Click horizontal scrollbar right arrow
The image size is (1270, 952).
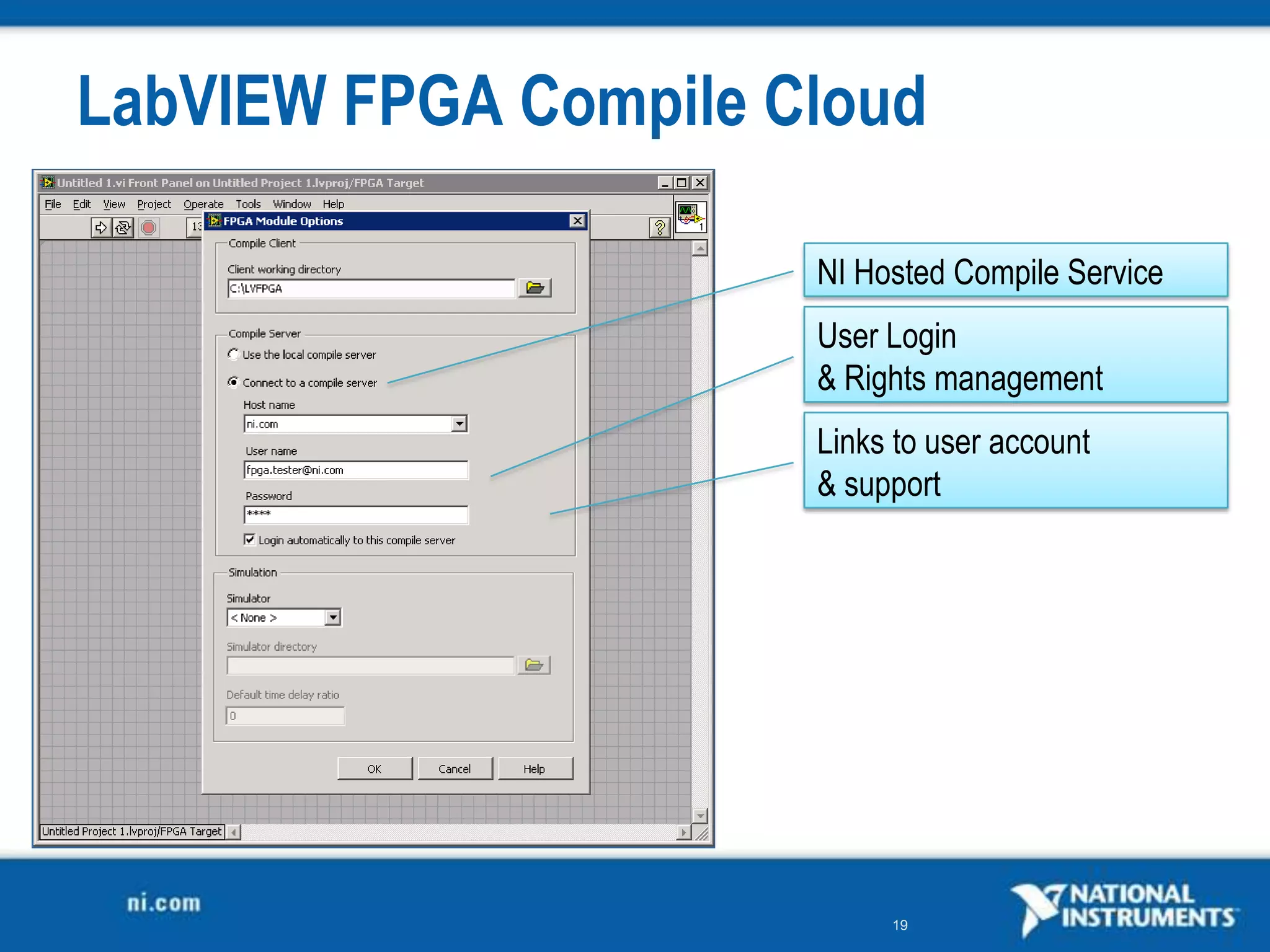pyautogui.click(x=683, y=832)
